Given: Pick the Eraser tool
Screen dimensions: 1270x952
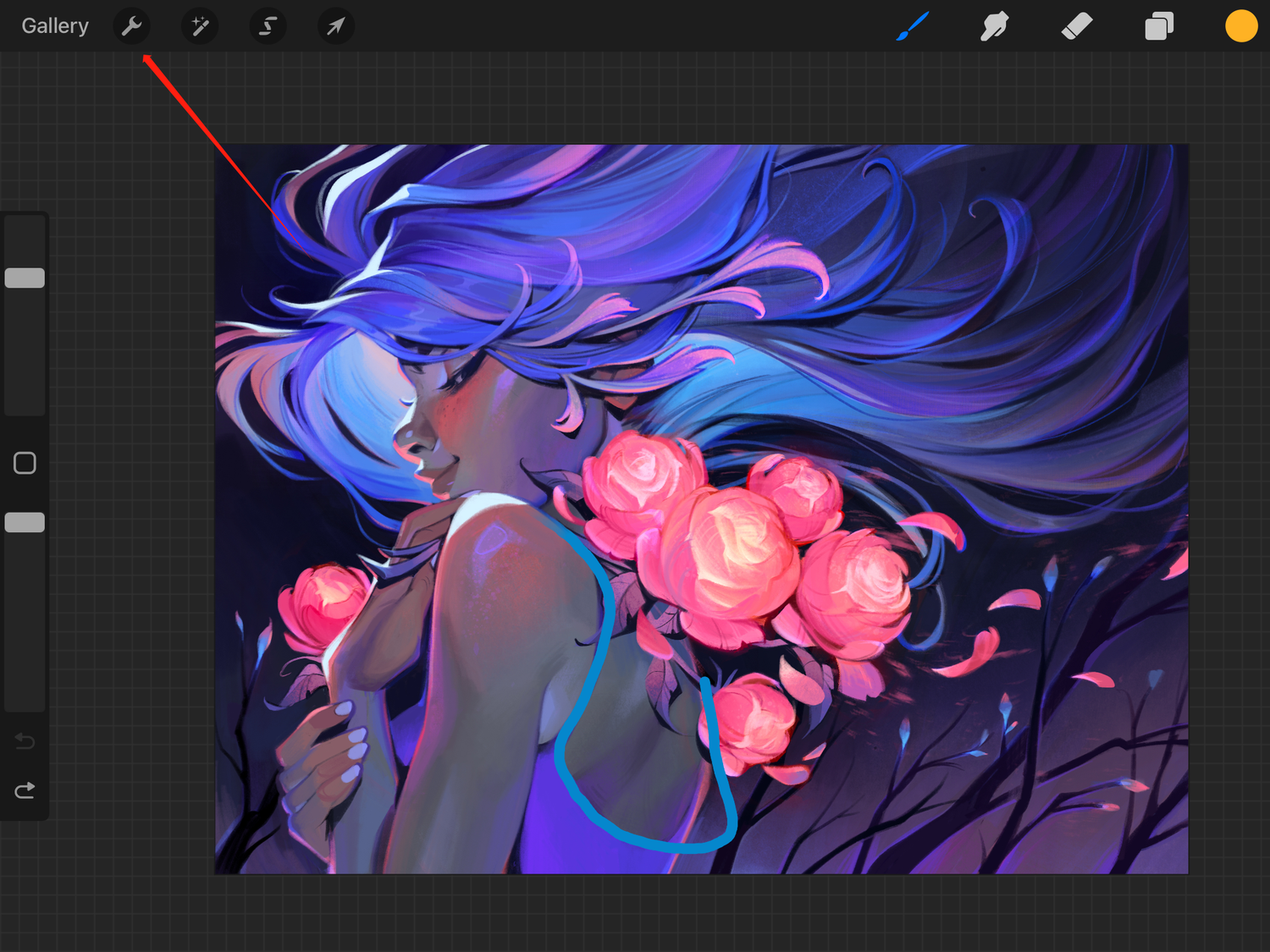Looking at the screenshot, I should tap(1077, 25).
